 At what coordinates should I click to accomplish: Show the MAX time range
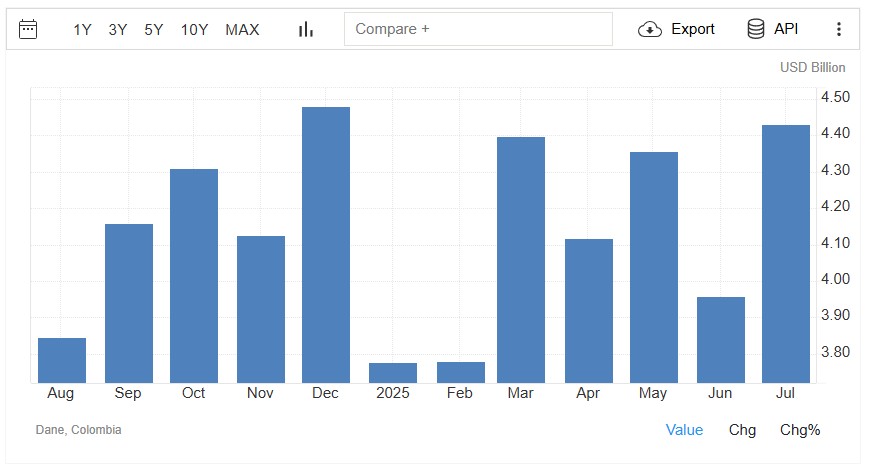pyautogui.click(x=242, y=30)
